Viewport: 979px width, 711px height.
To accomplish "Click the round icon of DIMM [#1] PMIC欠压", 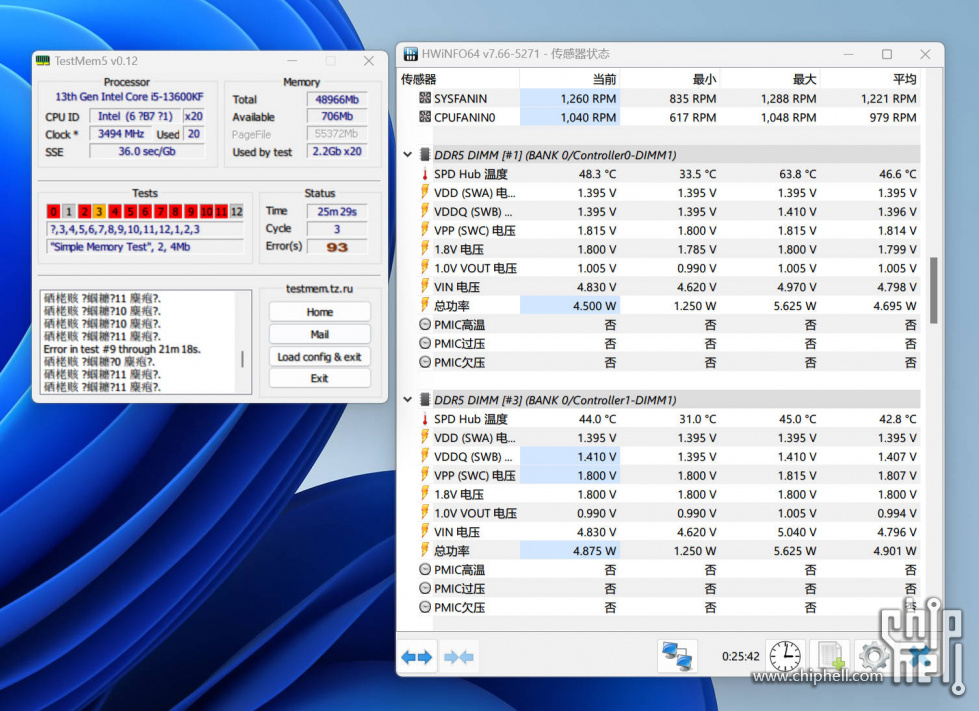I will pos(425,362).
